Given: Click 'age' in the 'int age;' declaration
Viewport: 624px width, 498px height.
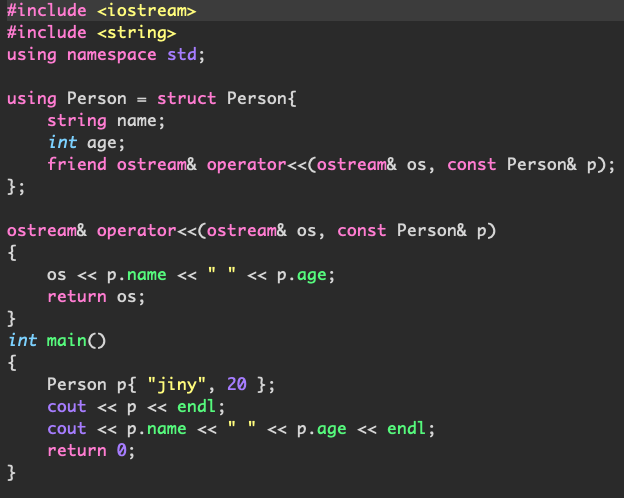Looking at the screenshot, I should click(x=102, y=143).
